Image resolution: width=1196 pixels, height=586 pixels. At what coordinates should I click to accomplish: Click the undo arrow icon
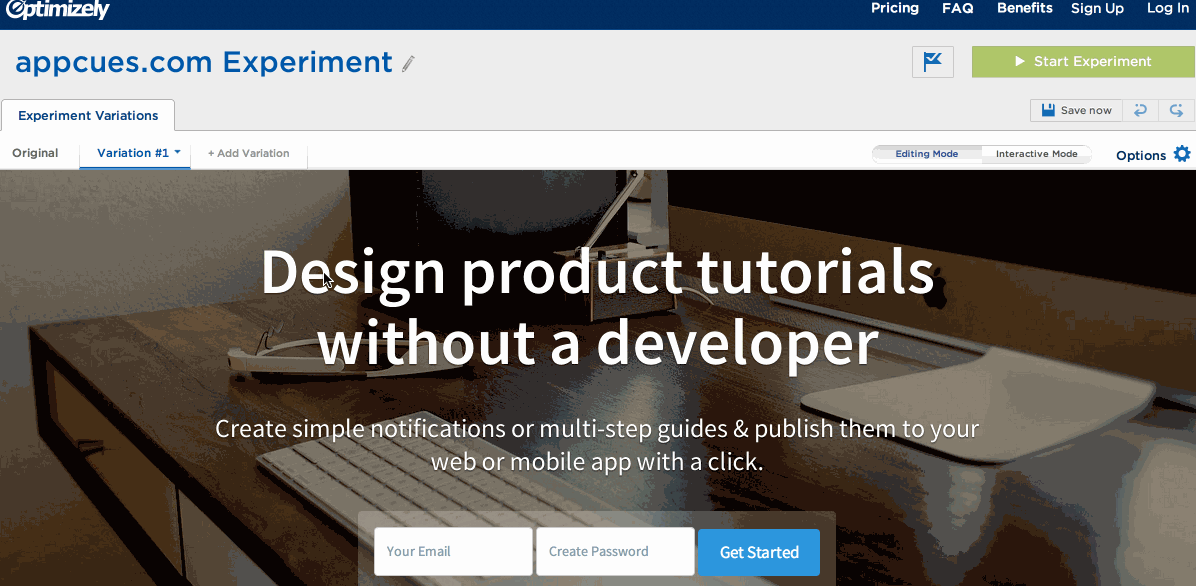click(x=1140, y=110)
